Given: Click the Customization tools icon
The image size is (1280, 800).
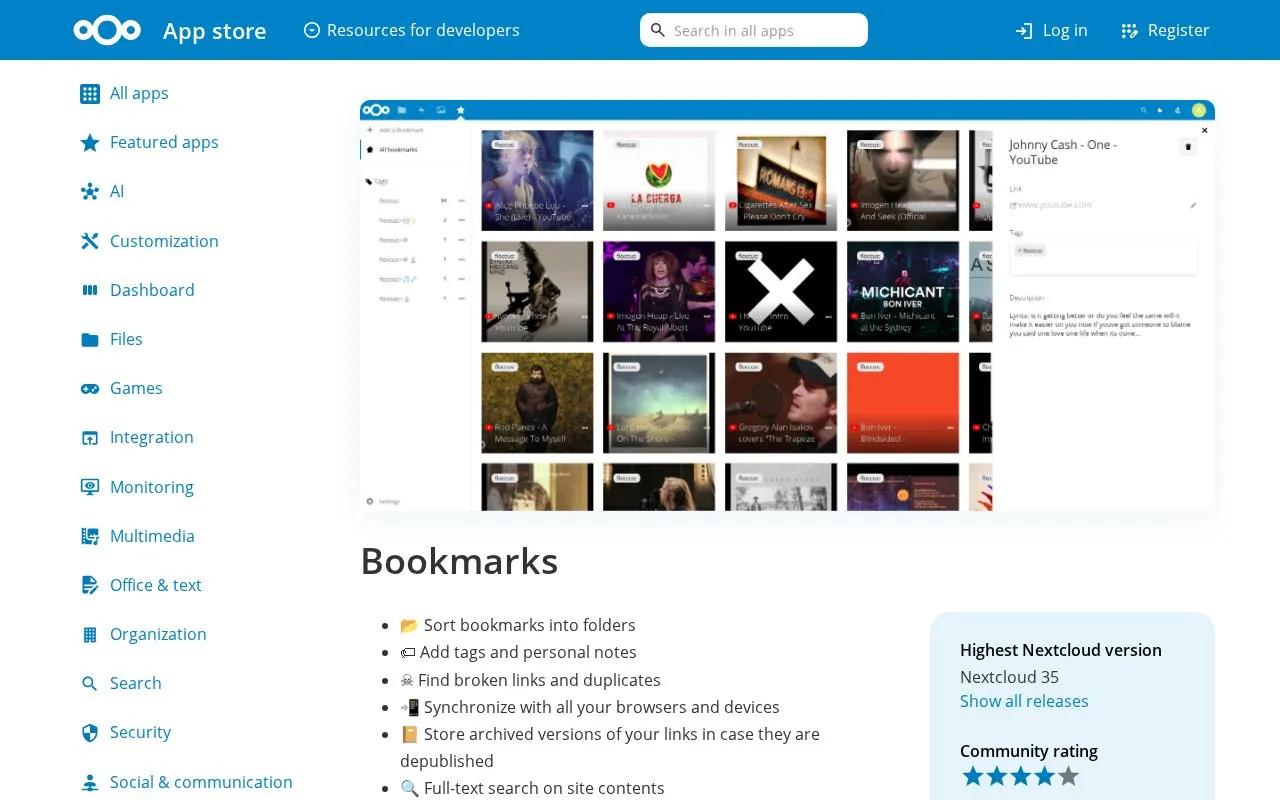Looking at the screenshot, I should tap(90, 241).
